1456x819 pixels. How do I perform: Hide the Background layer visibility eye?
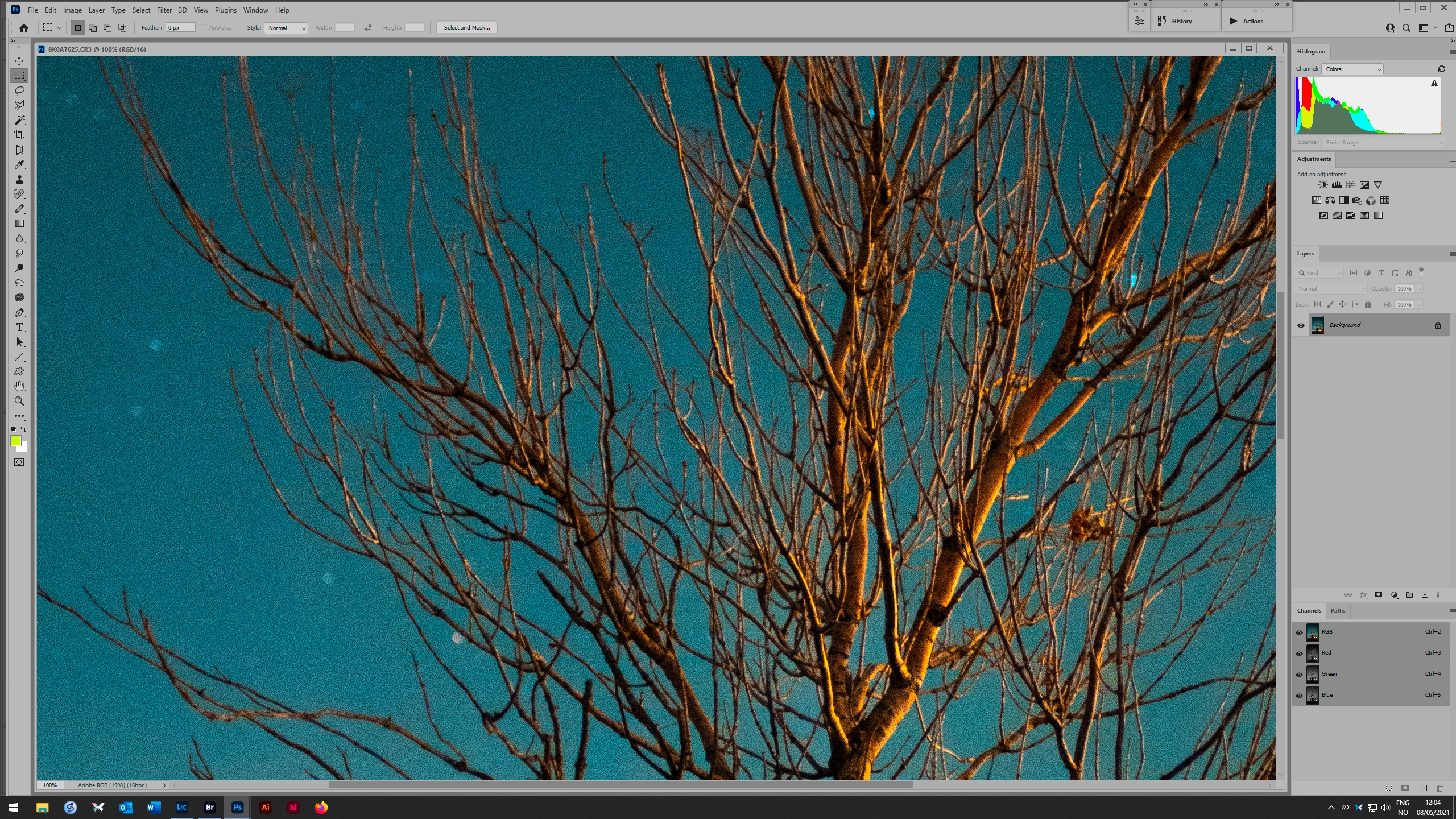(1301, 325)
